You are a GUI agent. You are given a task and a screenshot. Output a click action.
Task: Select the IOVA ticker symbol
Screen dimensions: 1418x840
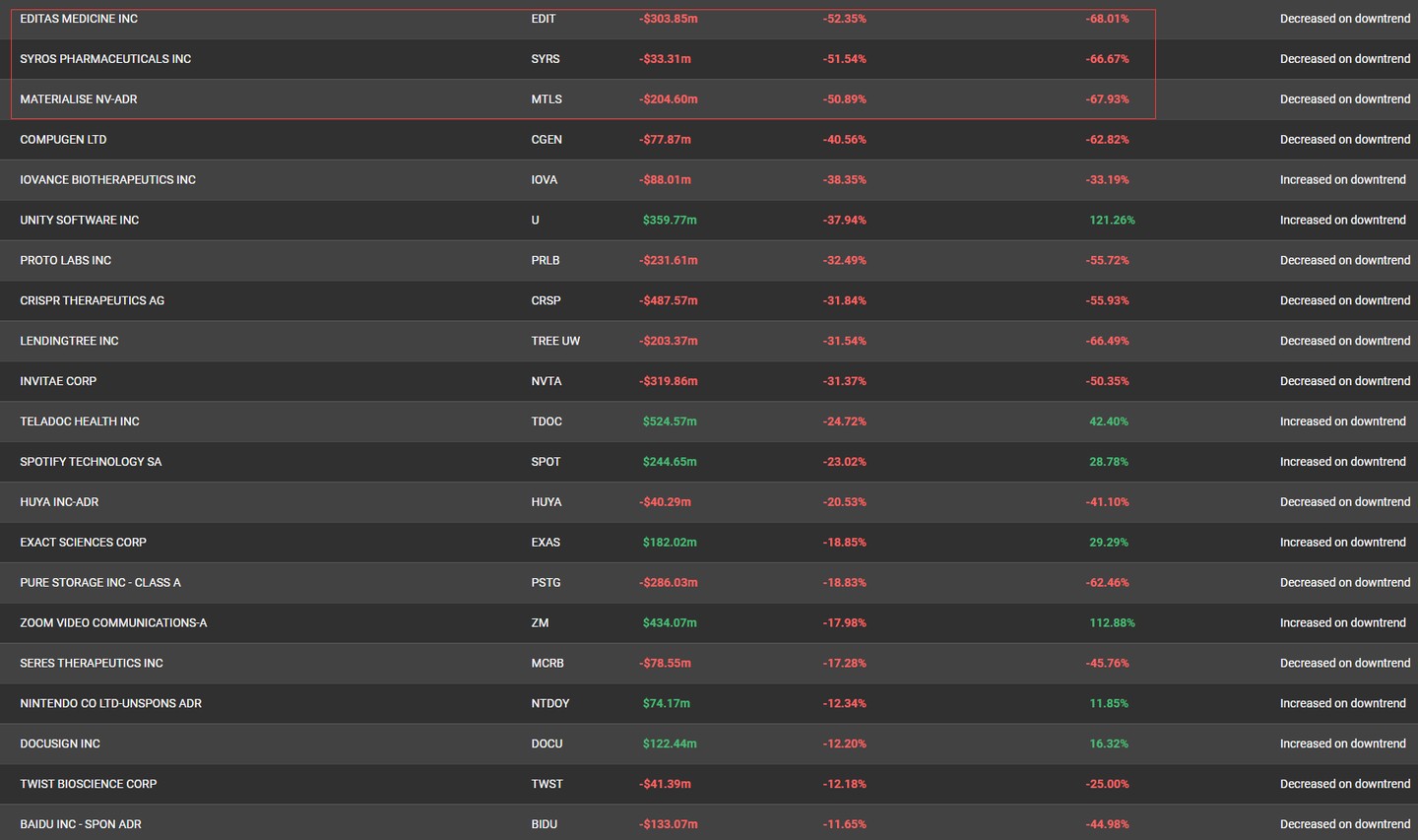pyautogui.click(x=544, y=180)
